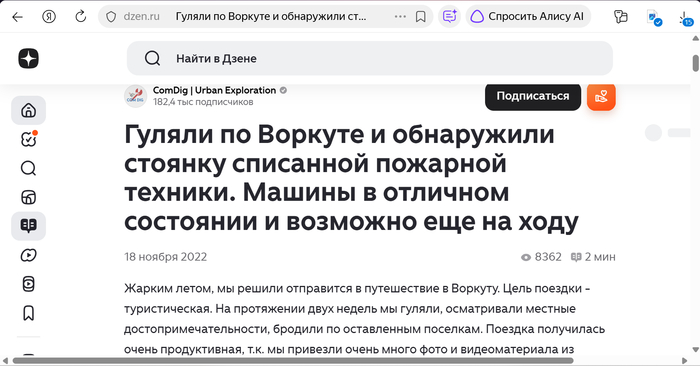Click the site protection shield icon
This screenshot has width=700, height=366.
[x=111, y=17]
